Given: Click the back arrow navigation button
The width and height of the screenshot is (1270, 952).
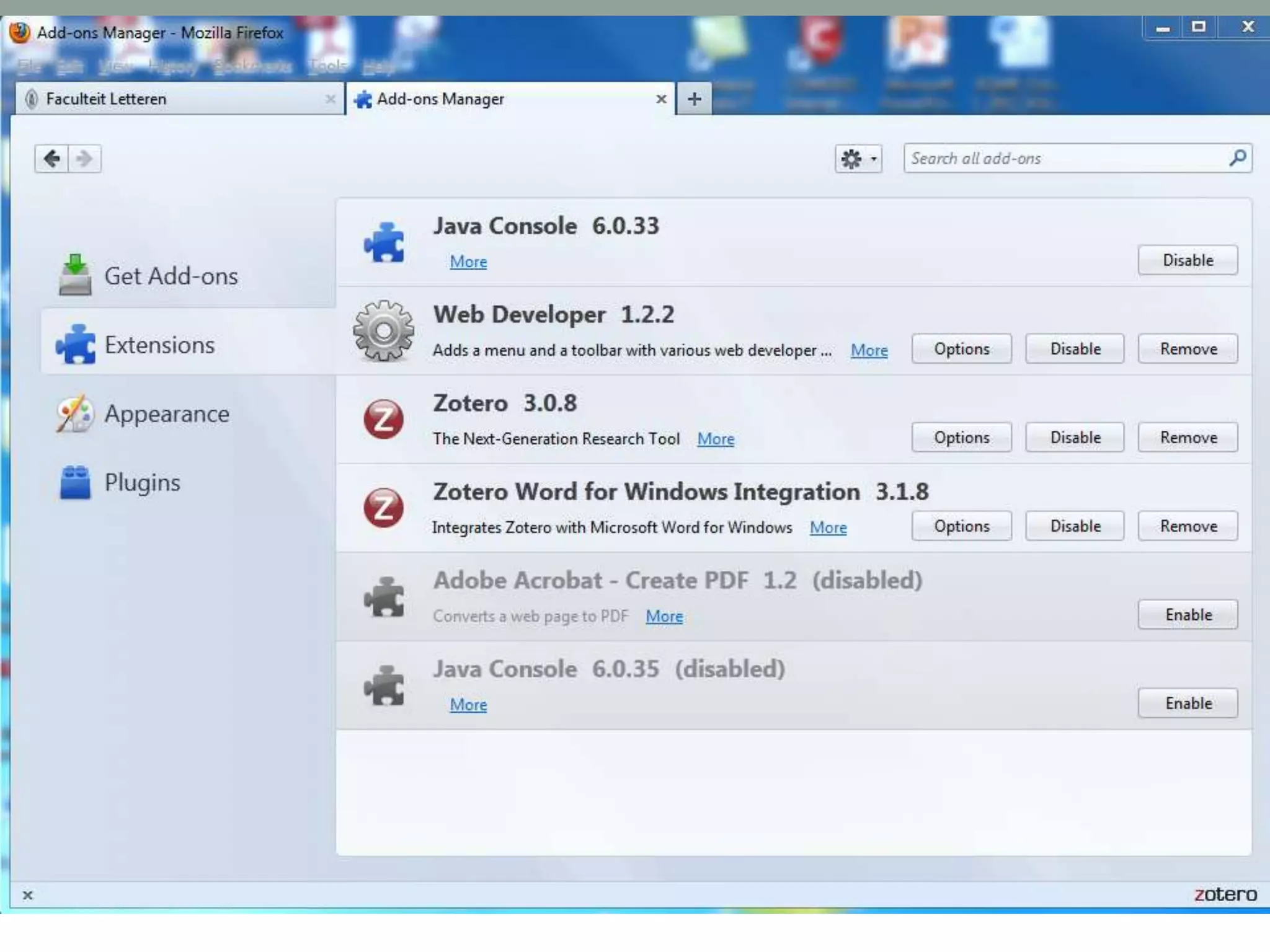Looking at the screenshot, I should [x=51, y=159].
